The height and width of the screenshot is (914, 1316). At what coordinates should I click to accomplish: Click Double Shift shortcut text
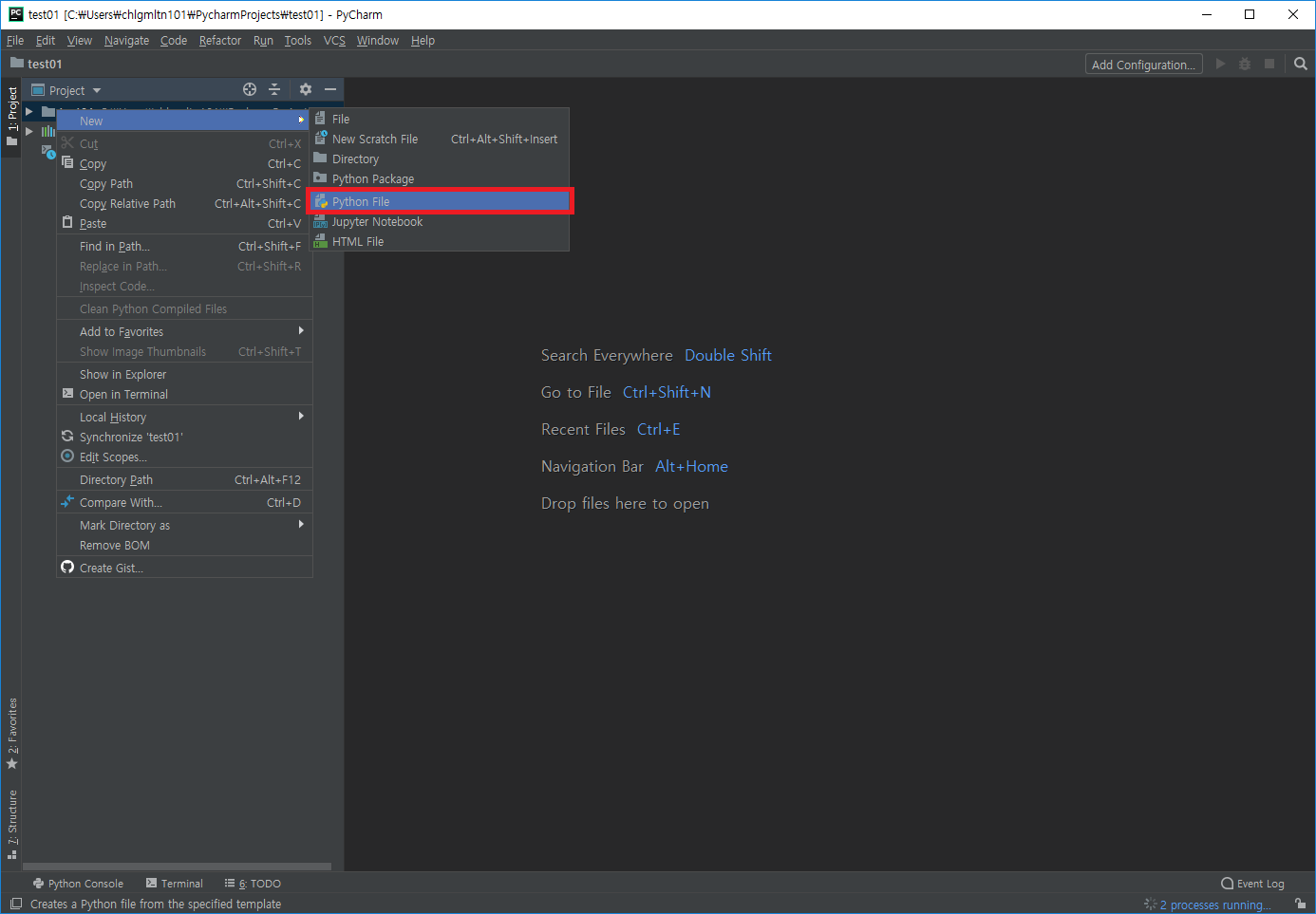point(728,355)
